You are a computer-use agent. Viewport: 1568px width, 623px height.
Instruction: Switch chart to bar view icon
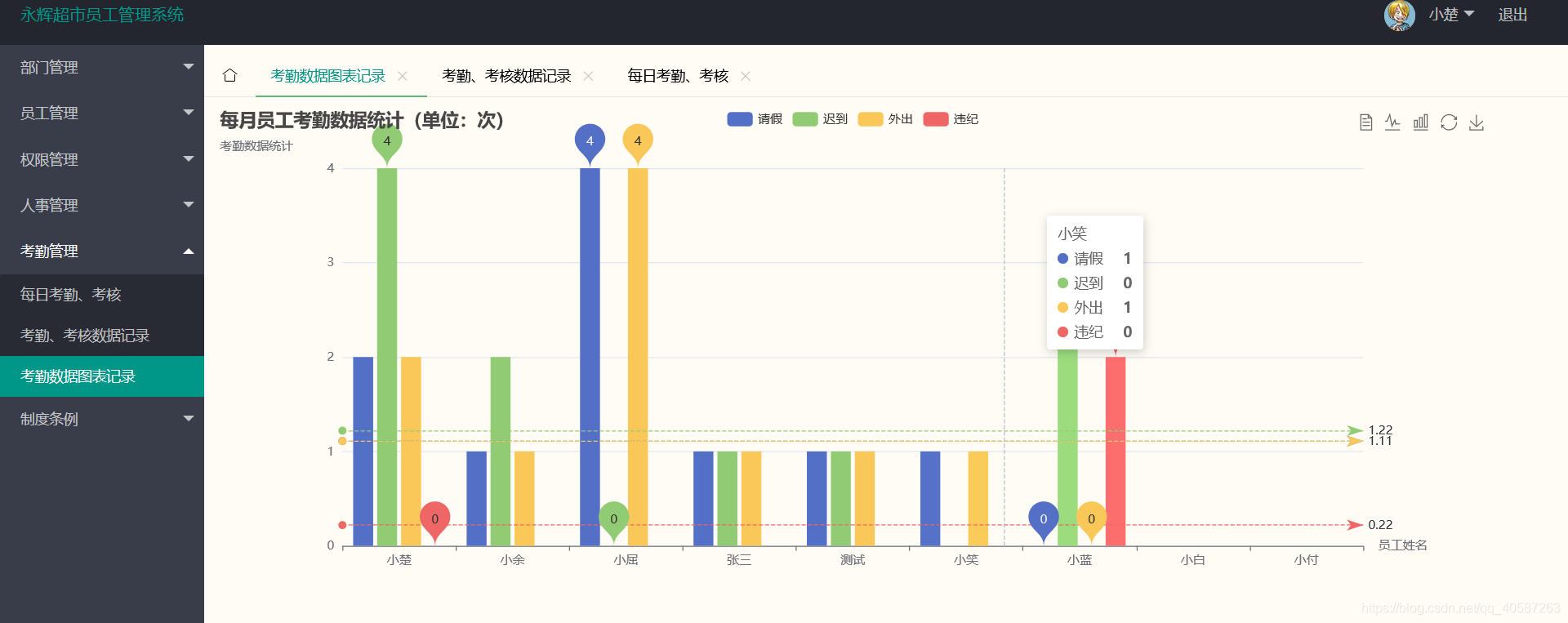pos(1421,122)
